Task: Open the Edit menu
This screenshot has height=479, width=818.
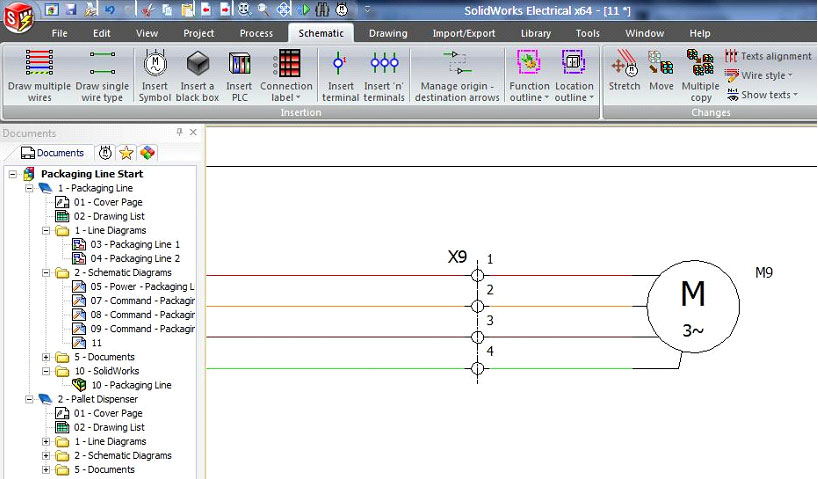Action: 102,33
